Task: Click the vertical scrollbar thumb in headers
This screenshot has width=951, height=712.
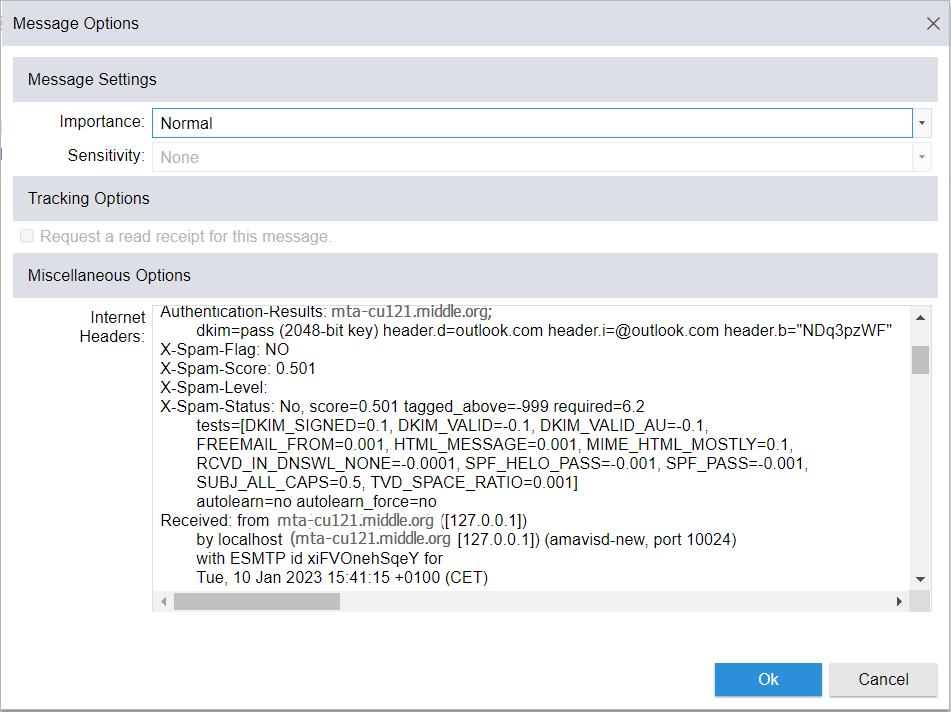Action: coord(920,359)
